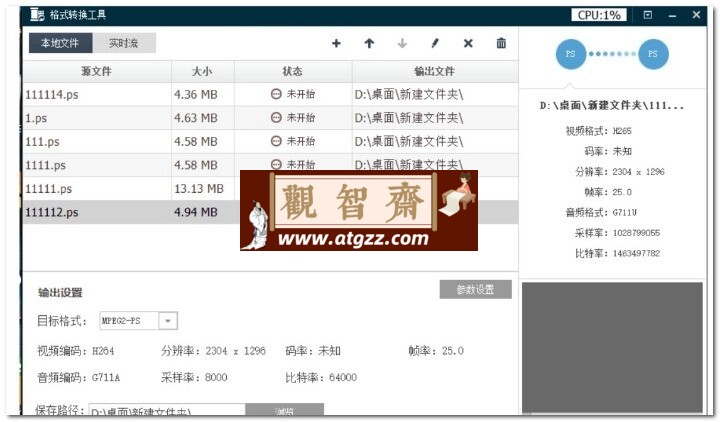Switch to 实时流 tab
The height and width of the screenshot is (422, 720).
coord(124,43)
